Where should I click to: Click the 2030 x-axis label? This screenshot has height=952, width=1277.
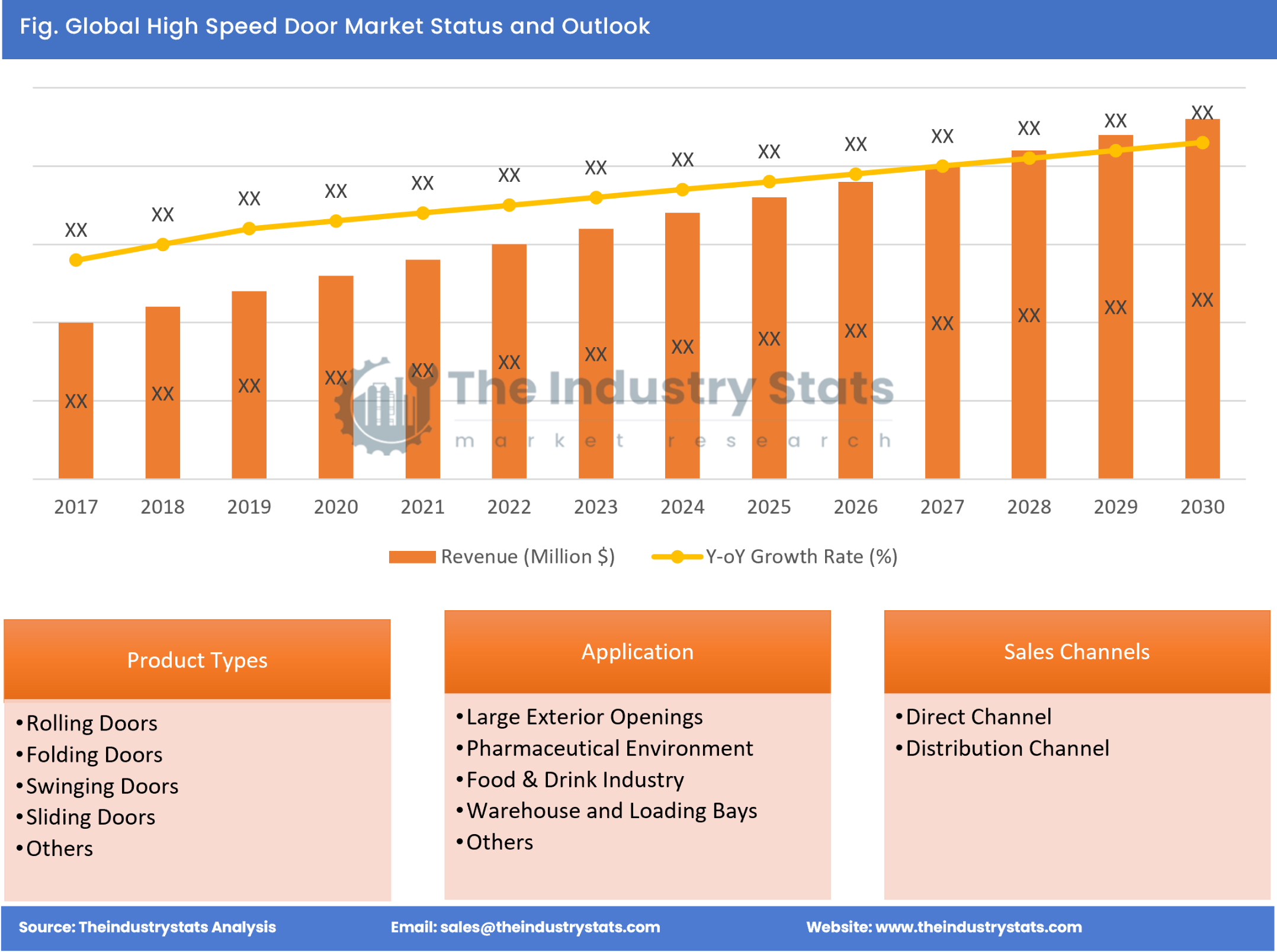pyautogui.click(x=1202, y=507)
